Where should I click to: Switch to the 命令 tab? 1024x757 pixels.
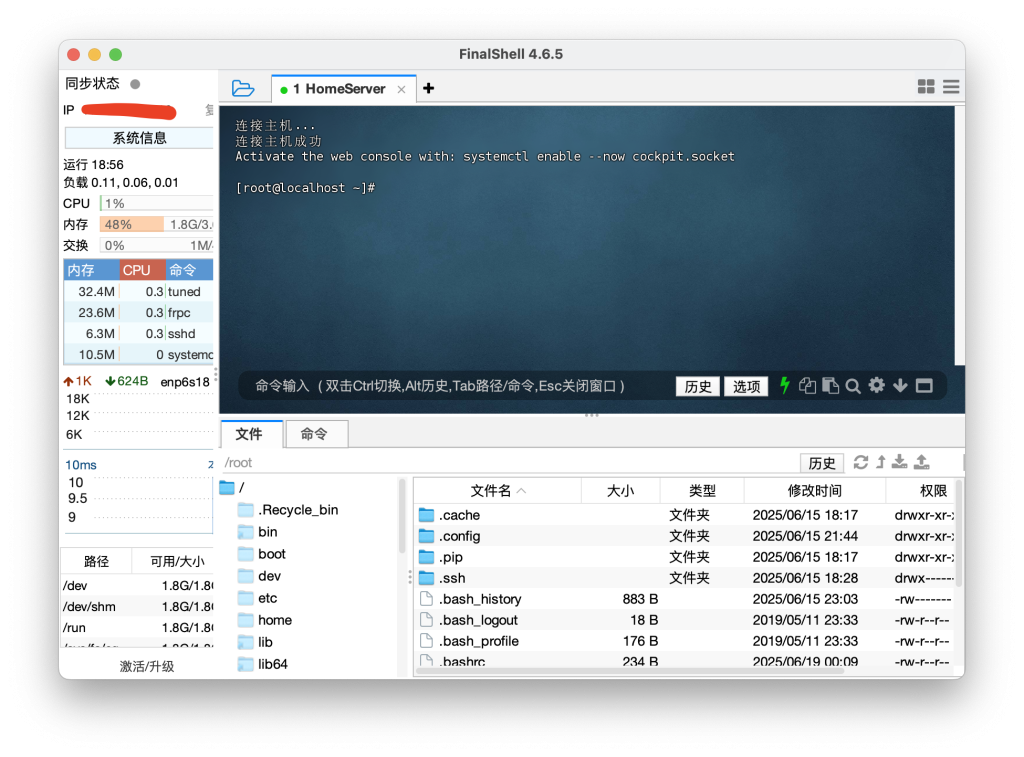click(x=314, y=434)
